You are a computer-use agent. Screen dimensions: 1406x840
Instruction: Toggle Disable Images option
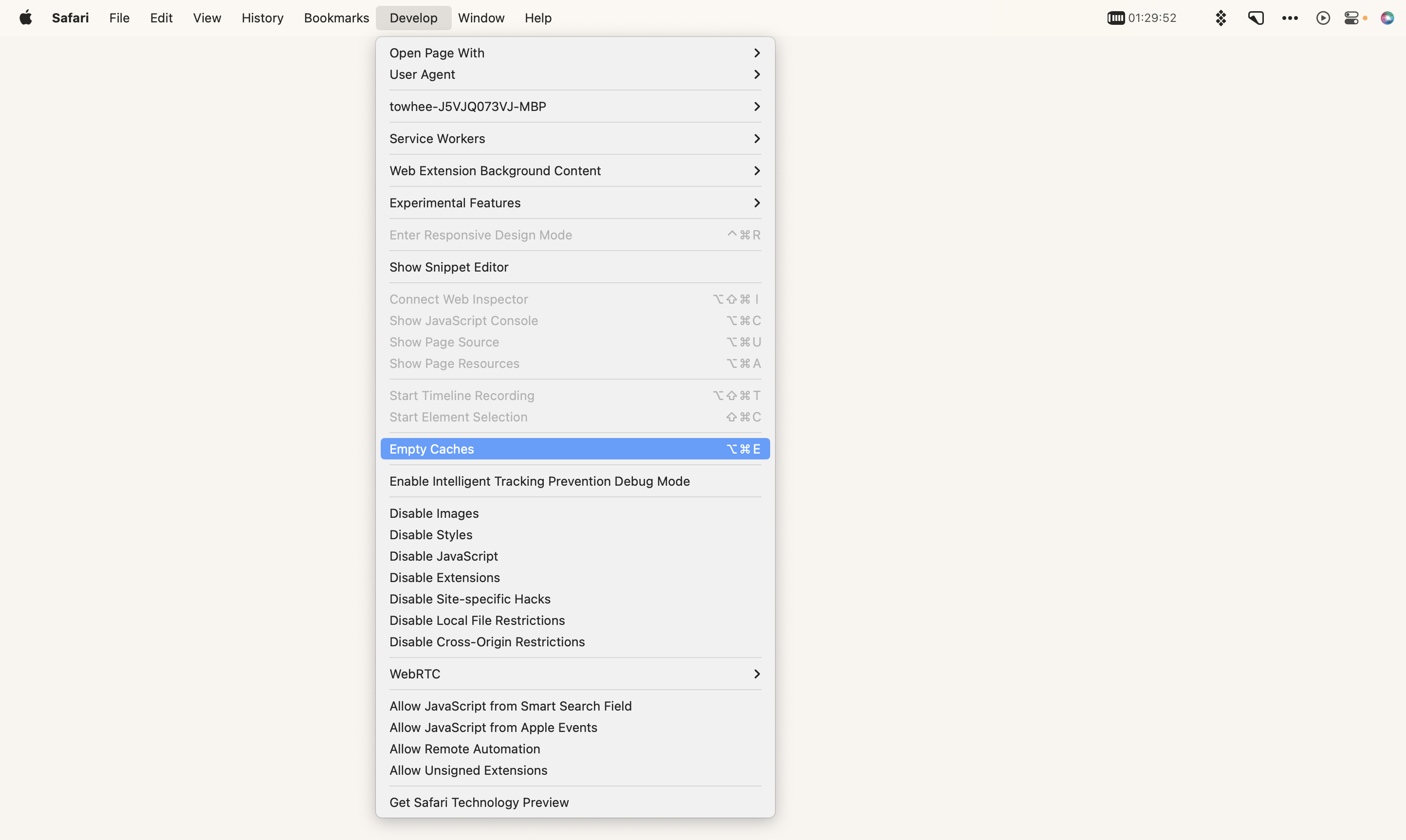tap(433, 513)
